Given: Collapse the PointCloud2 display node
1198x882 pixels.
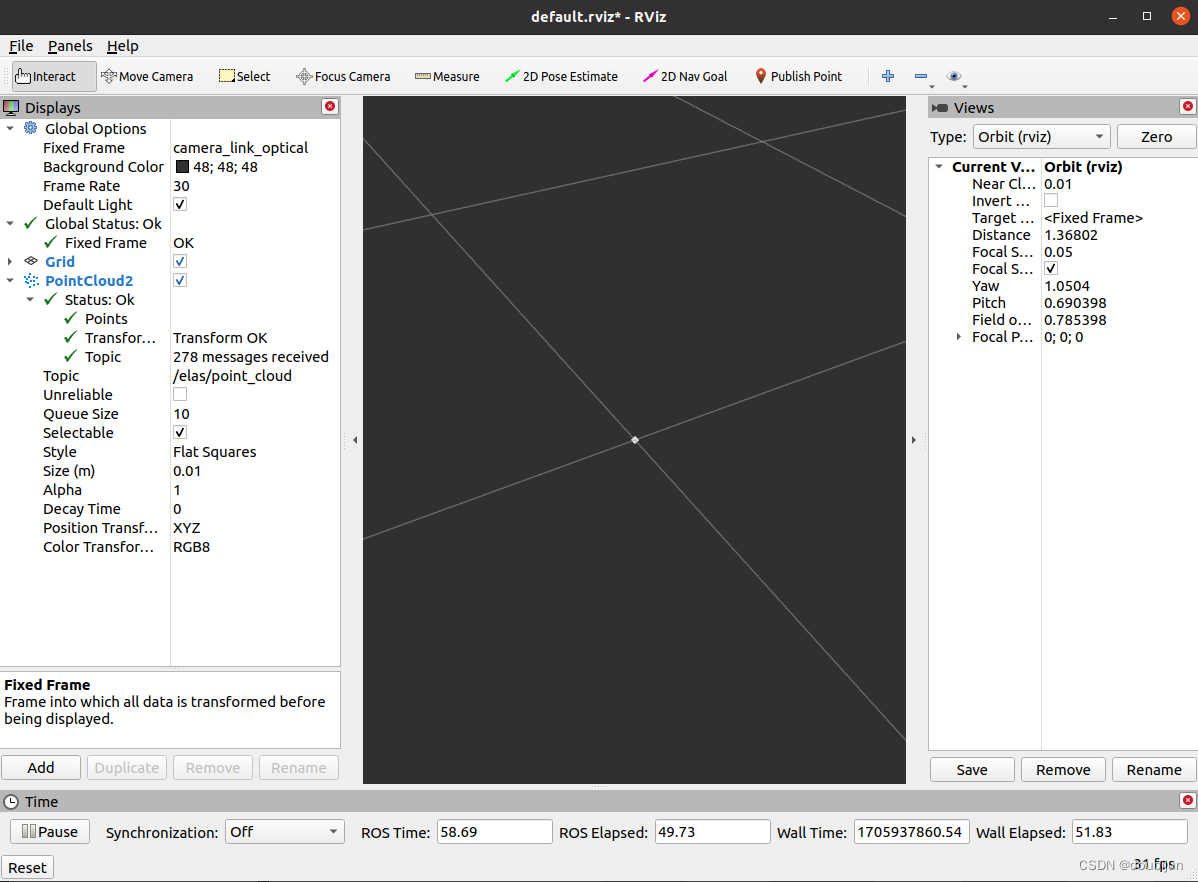Looking at the screenshot, I should tap(10, 280).
